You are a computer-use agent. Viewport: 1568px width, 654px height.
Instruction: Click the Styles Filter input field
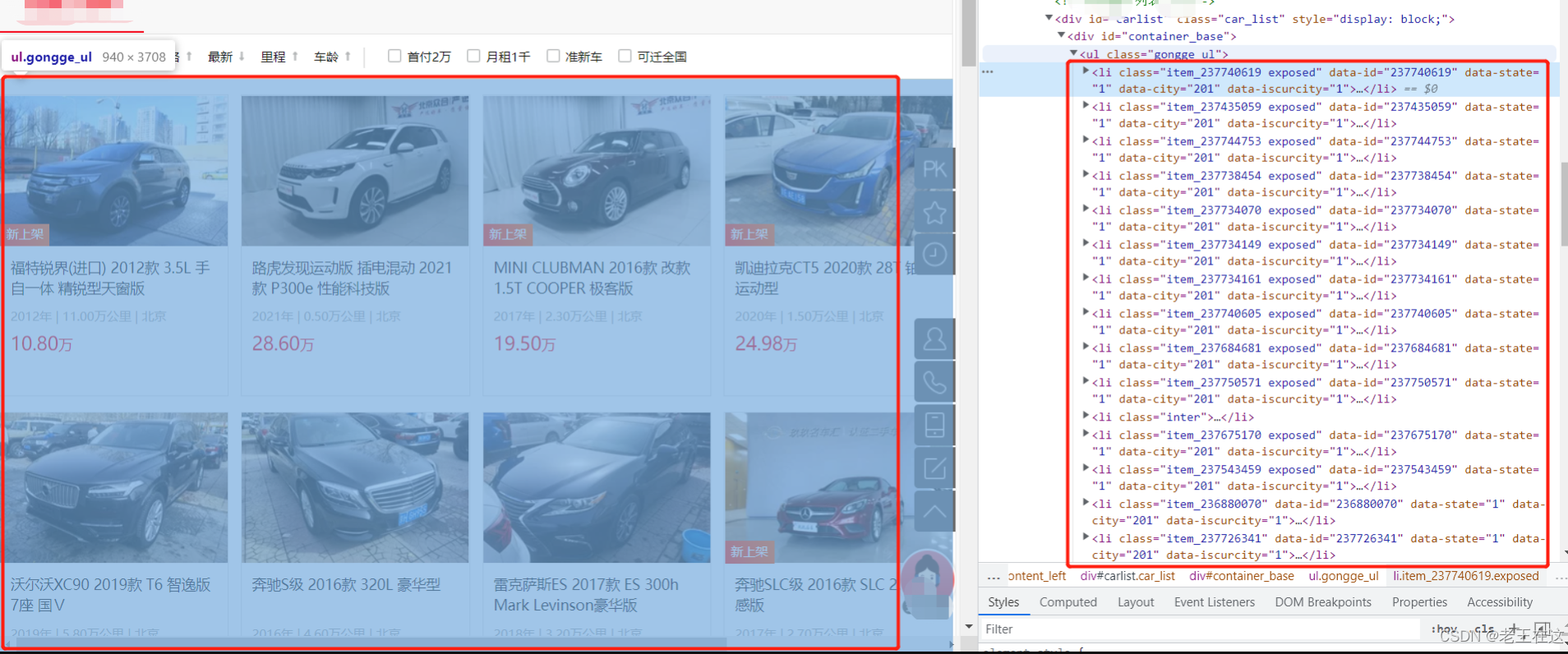1200,629
